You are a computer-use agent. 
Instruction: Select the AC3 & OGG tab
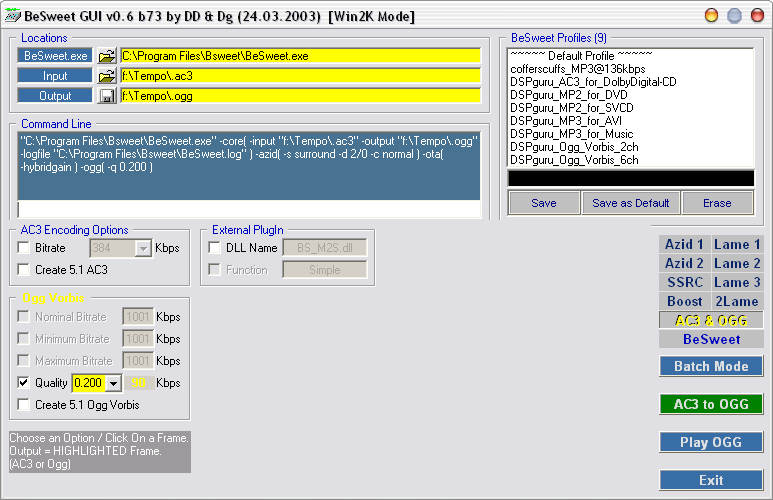(x=711, y=321)
